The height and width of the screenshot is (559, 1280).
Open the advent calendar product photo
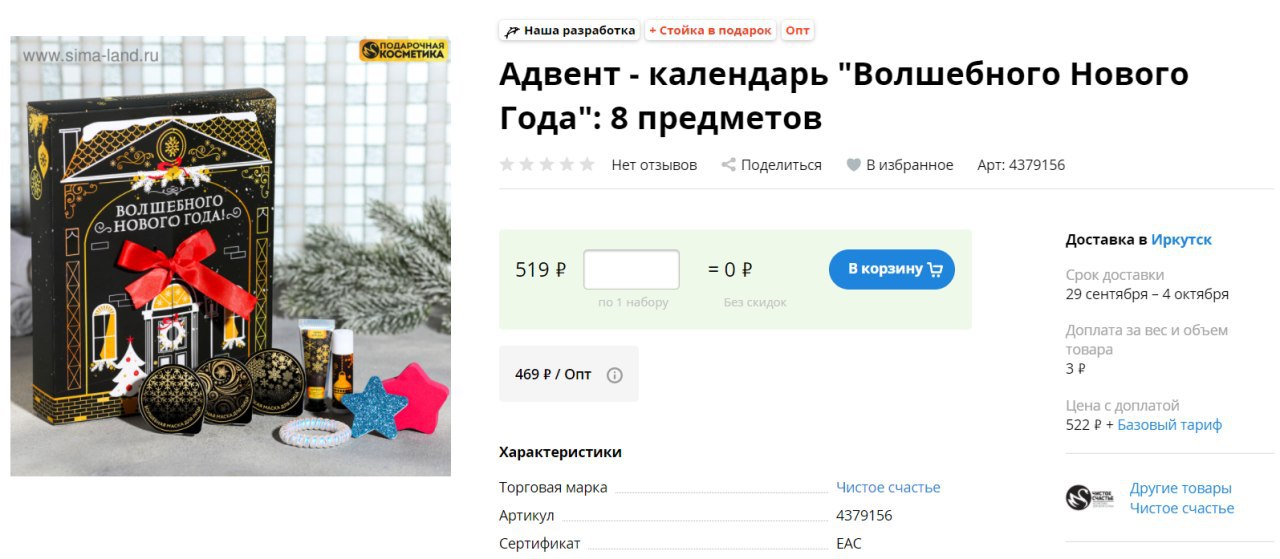pyautogui.click(x=230, y=256)
